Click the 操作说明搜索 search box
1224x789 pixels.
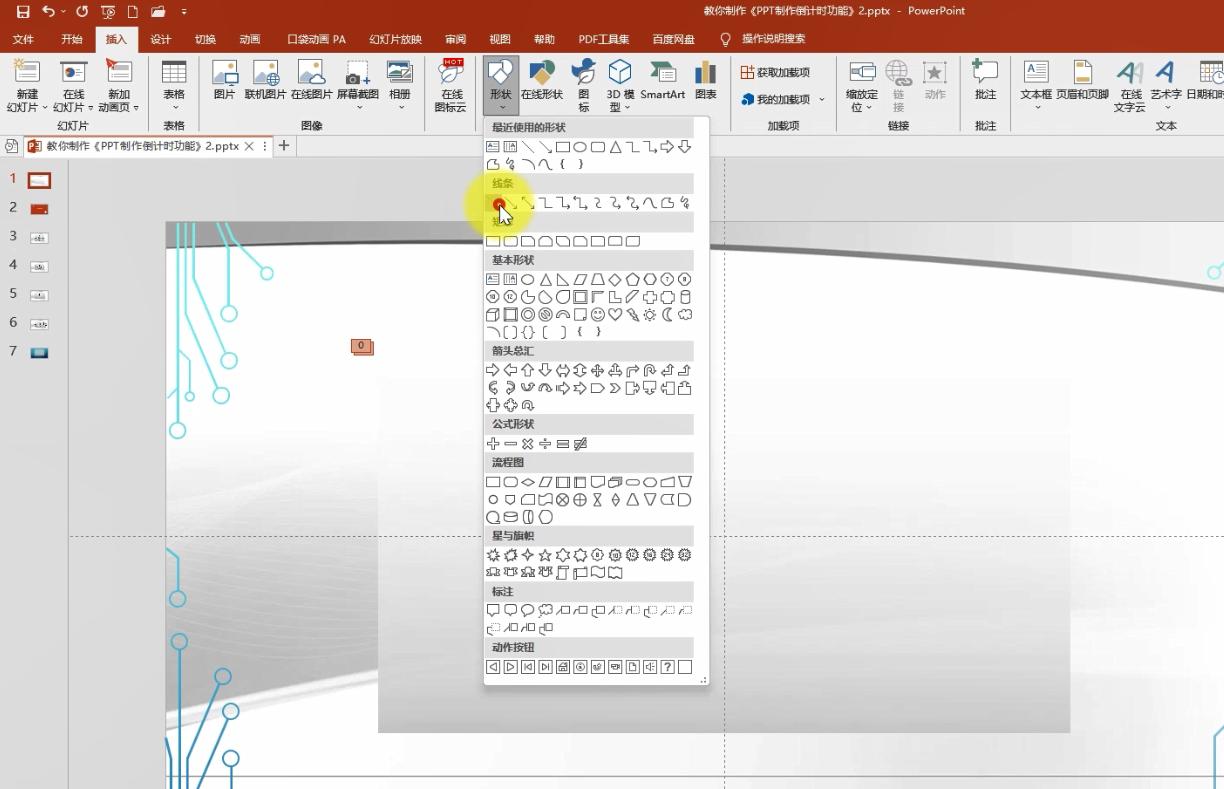pyautogui.click(x=773, y=39)
